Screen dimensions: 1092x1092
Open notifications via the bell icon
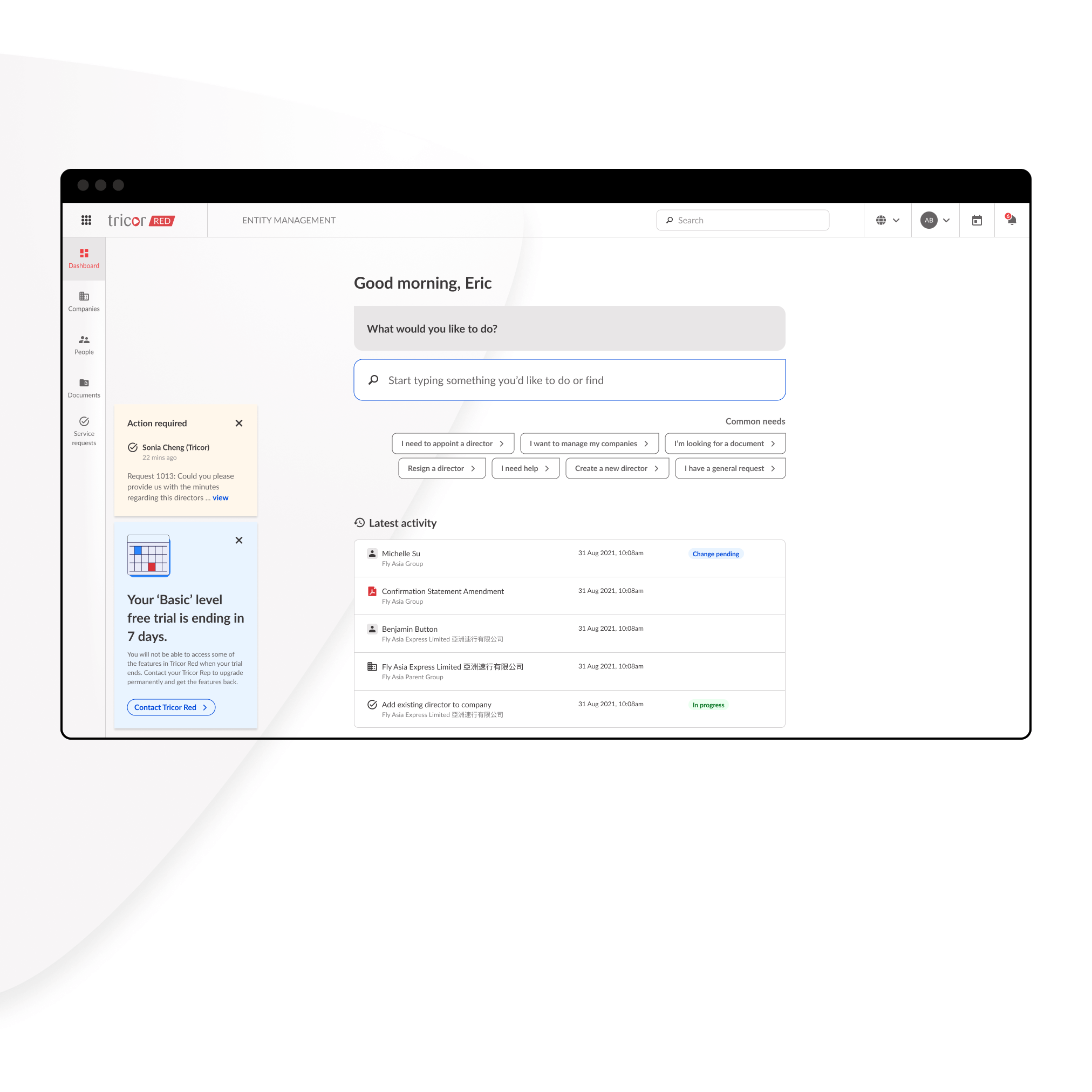1011,220
